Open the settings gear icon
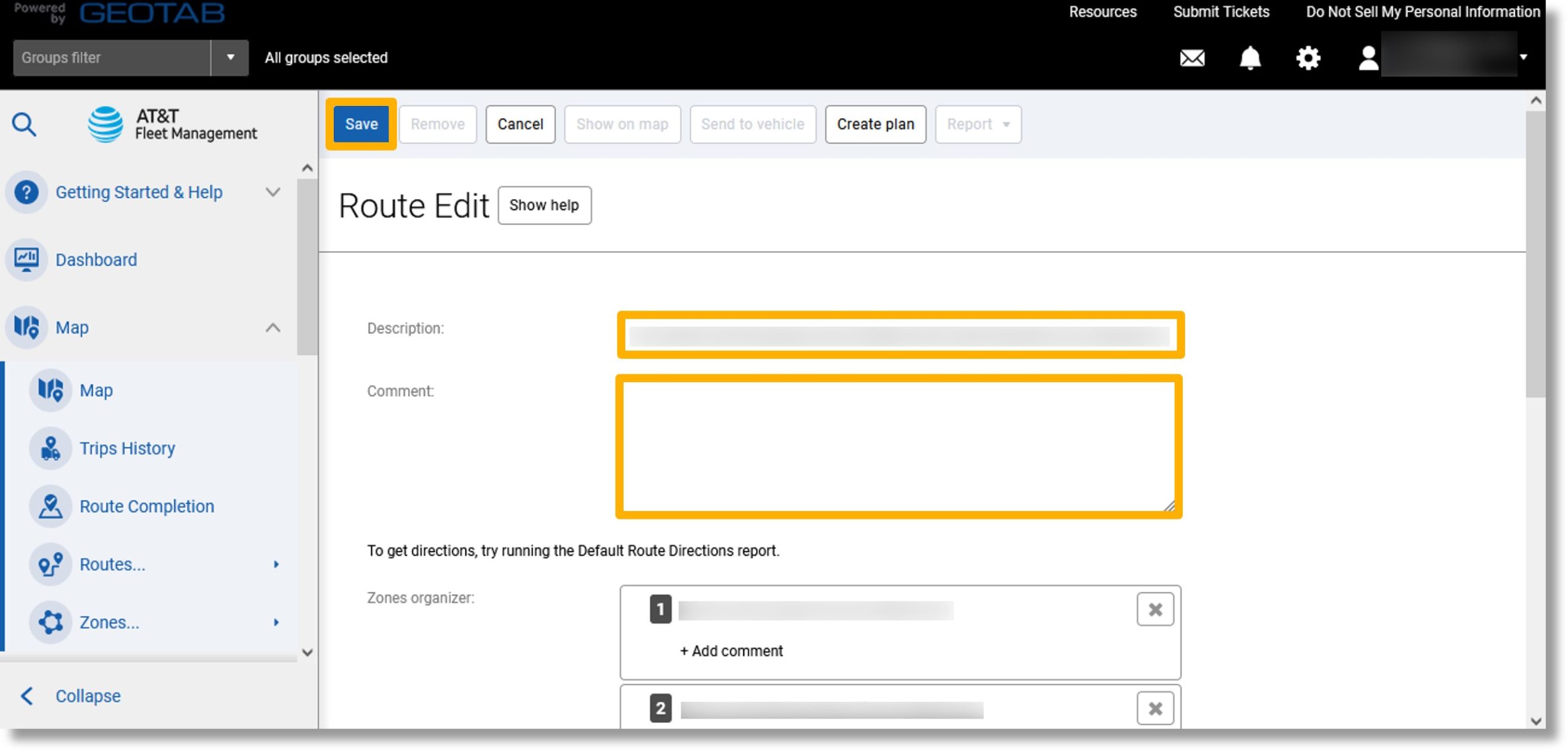 [x=1307, y=57]
